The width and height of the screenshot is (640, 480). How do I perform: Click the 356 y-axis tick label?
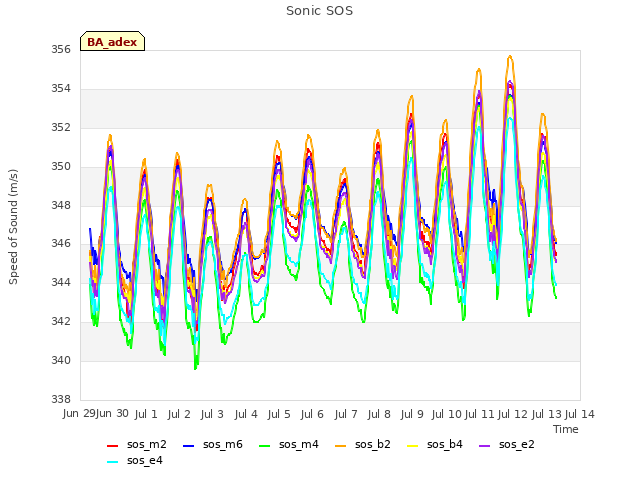tap(61, 49)
